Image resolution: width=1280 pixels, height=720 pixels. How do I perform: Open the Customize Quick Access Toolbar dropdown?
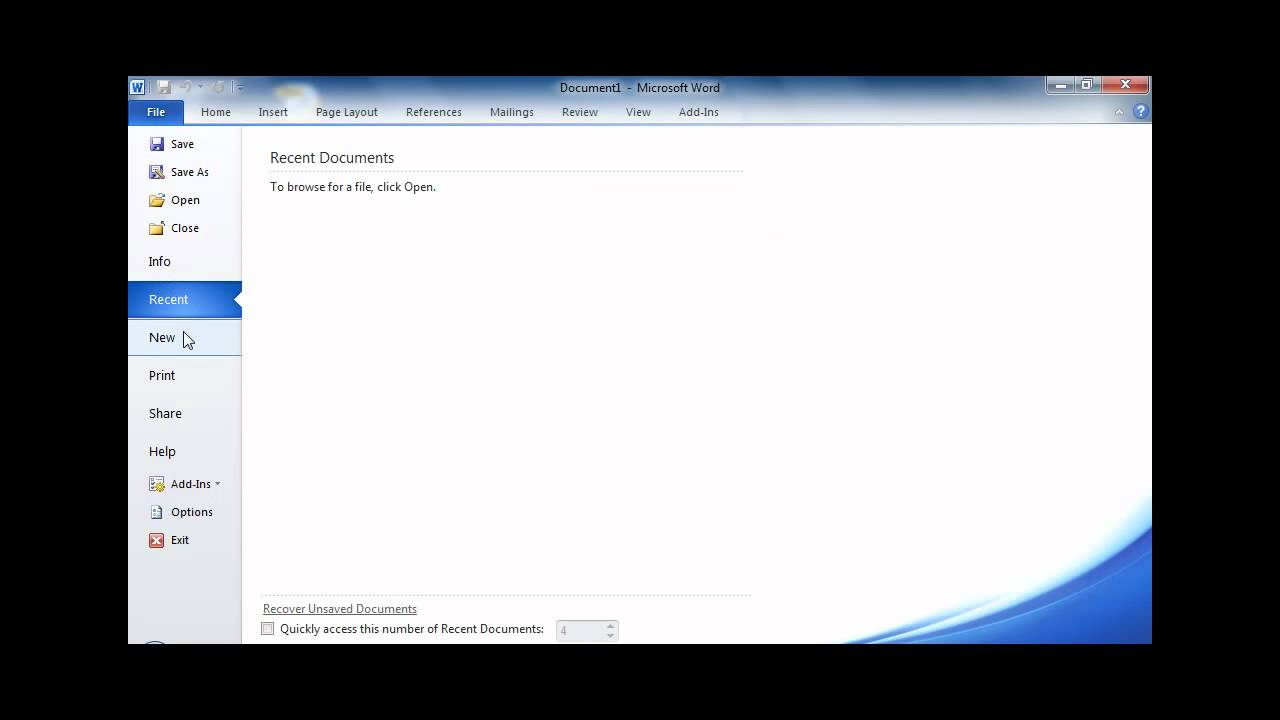point(240,88)
